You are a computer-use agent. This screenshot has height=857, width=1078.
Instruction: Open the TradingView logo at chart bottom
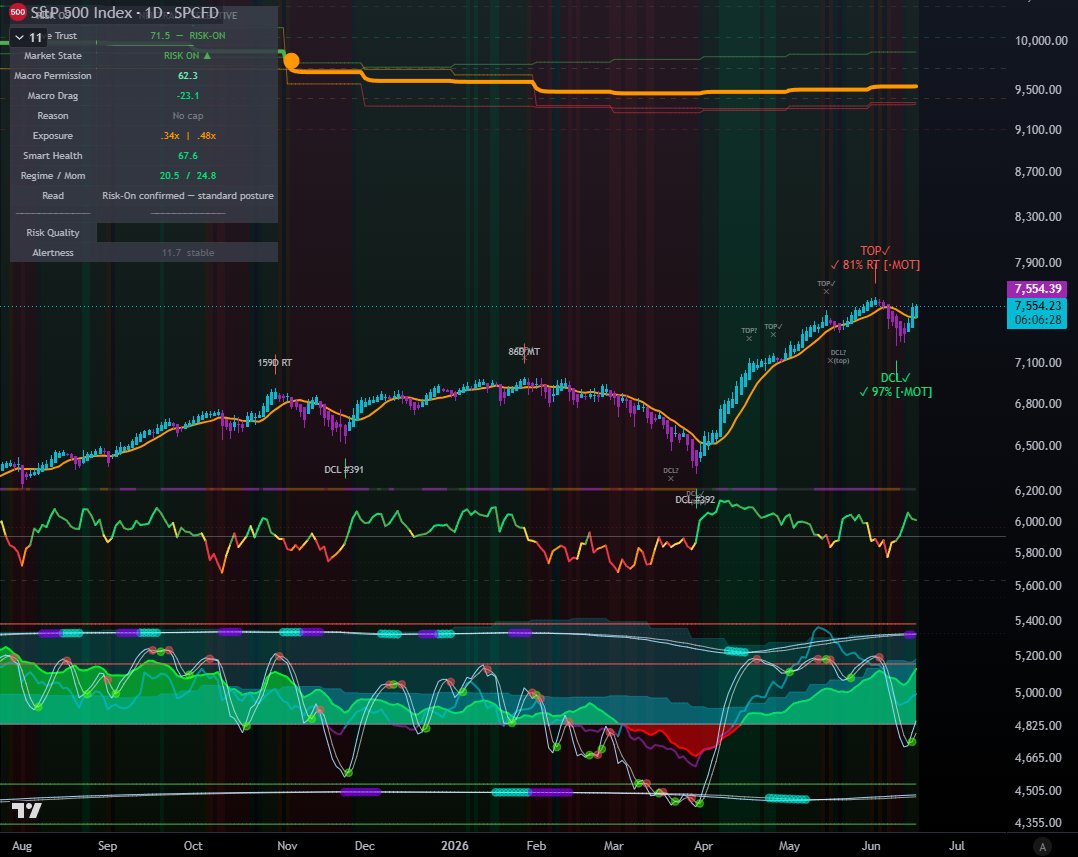27,810
